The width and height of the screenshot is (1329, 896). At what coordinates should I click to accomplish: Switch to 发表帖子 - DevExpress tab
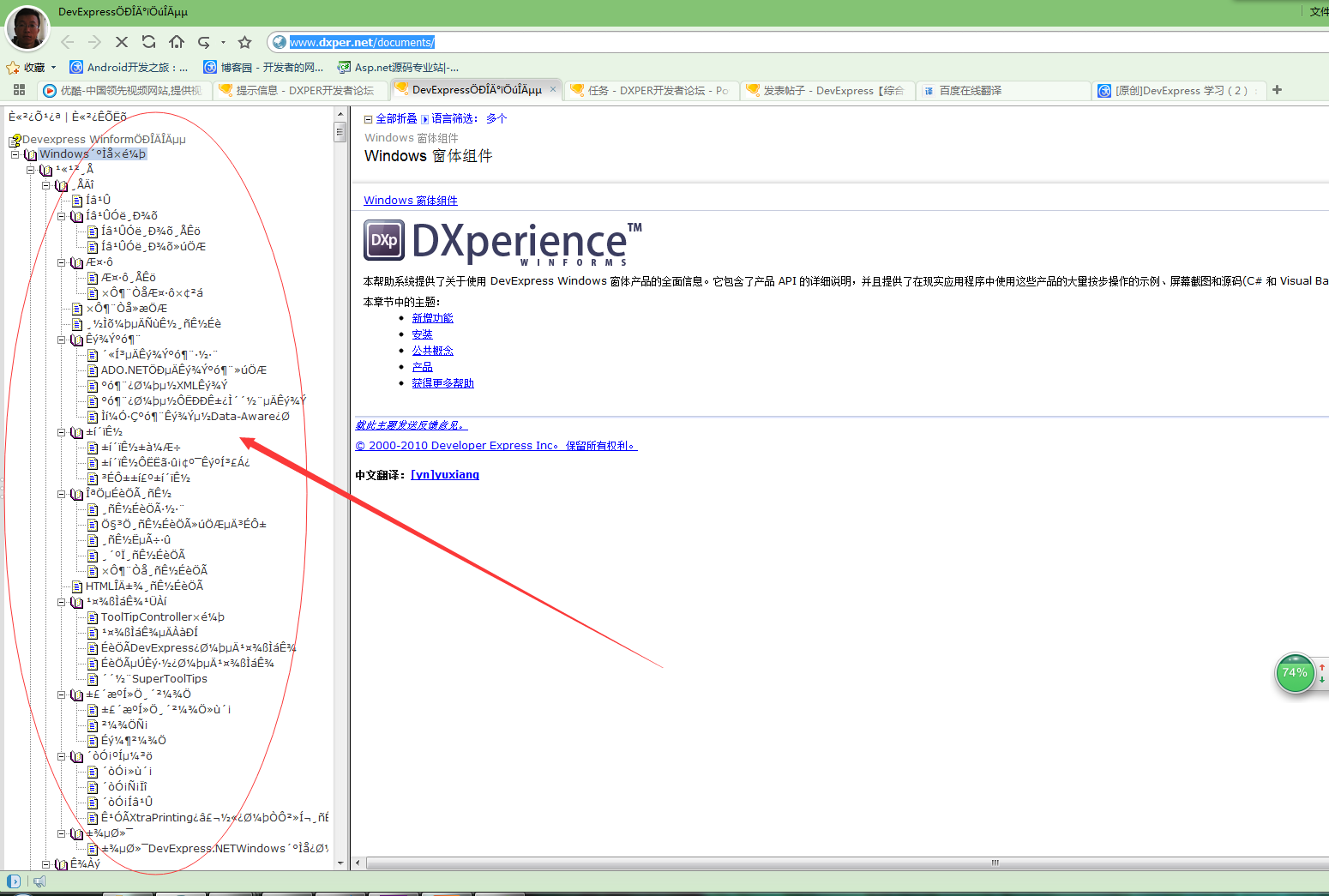(826, 90)
